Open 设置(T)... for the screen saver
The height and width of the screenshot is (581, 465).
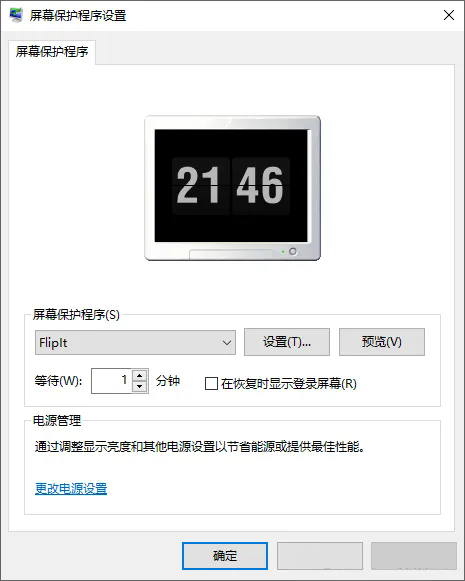(287, 342)
